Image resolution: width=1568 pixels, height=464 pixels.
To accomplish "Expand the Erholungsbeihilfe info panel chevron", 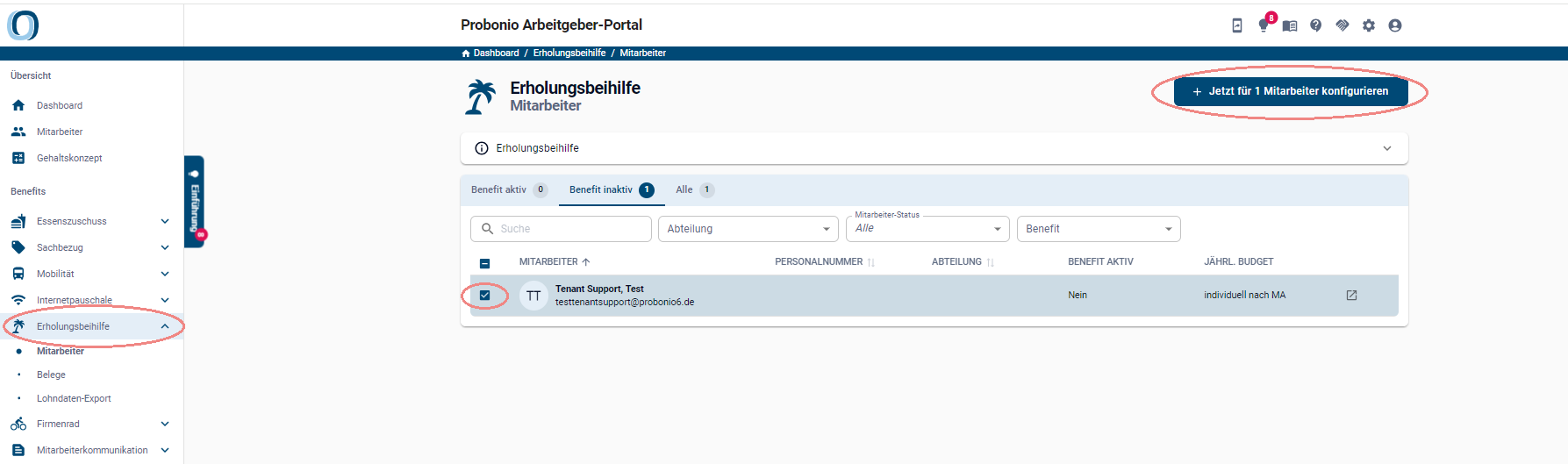I will pyautogui.click(x=1387, y=148).
